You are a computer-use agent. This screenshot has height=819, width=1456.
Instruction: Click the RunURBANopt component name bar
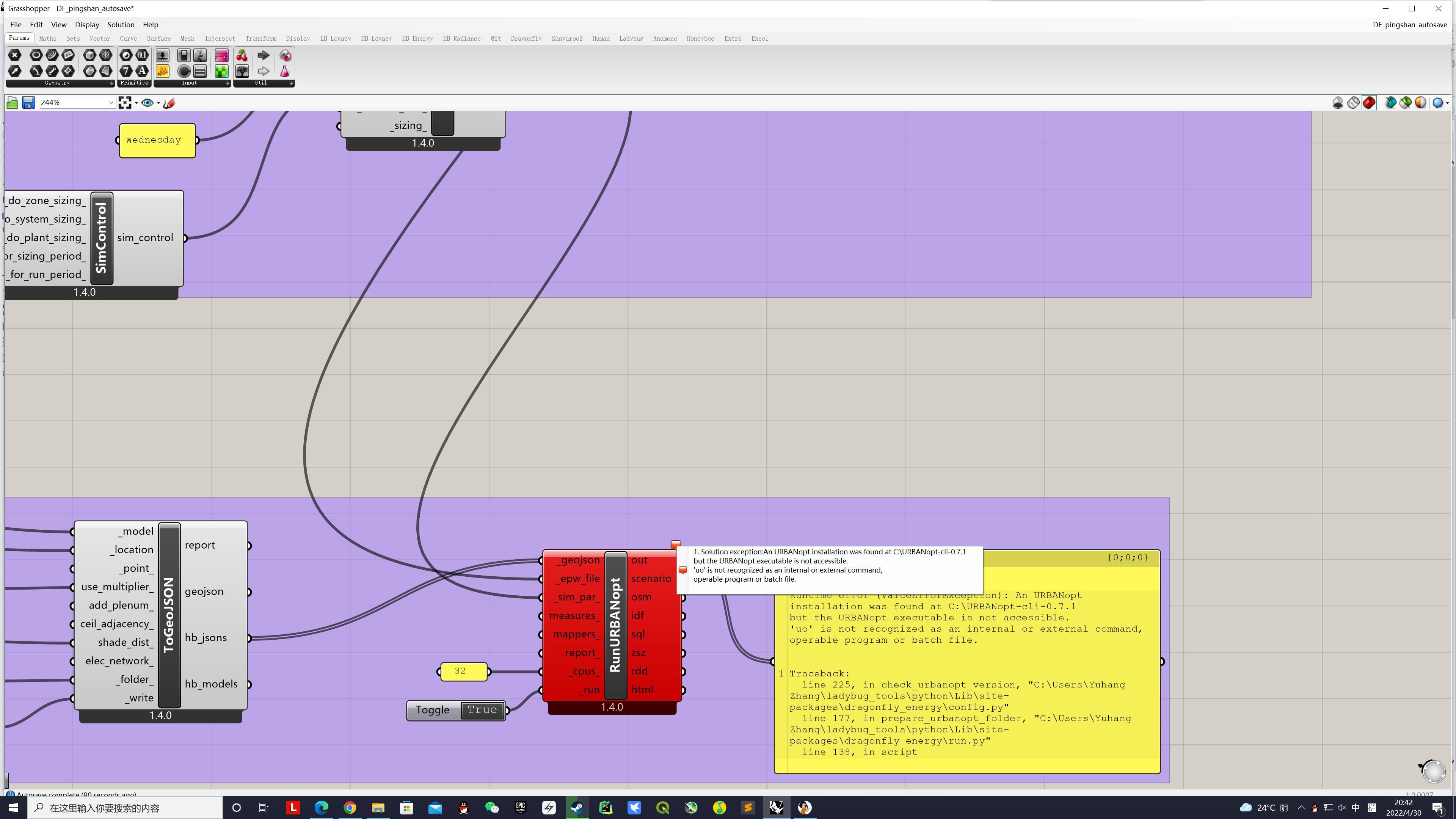(615, 625)
